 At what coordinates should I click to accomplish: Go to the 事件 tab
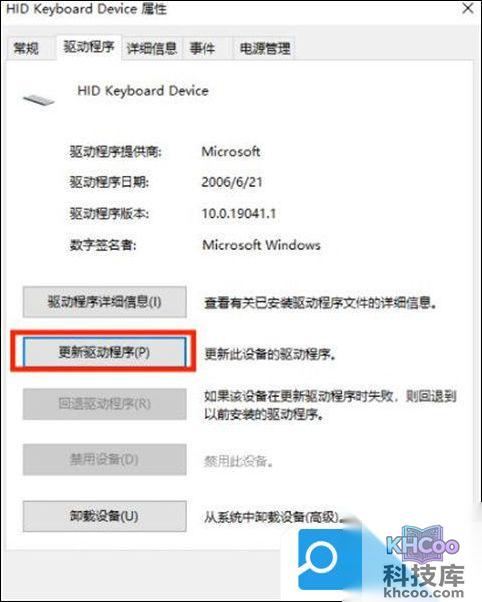point(202,48)
